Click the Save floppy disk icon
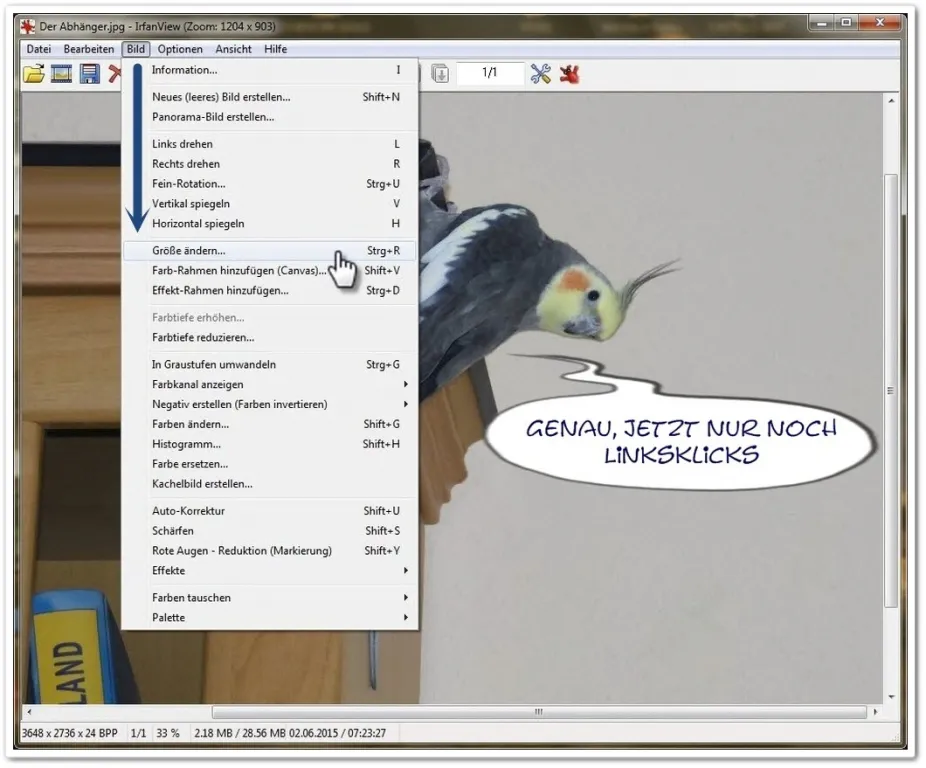The width and height of the screenshot is (926, 768). point(89,74)
